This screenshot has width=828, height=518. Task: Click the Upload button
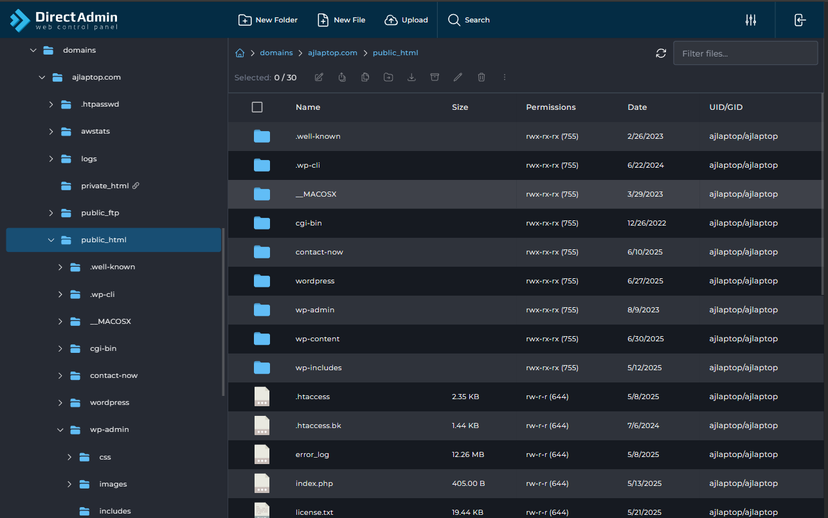(406, 20)
